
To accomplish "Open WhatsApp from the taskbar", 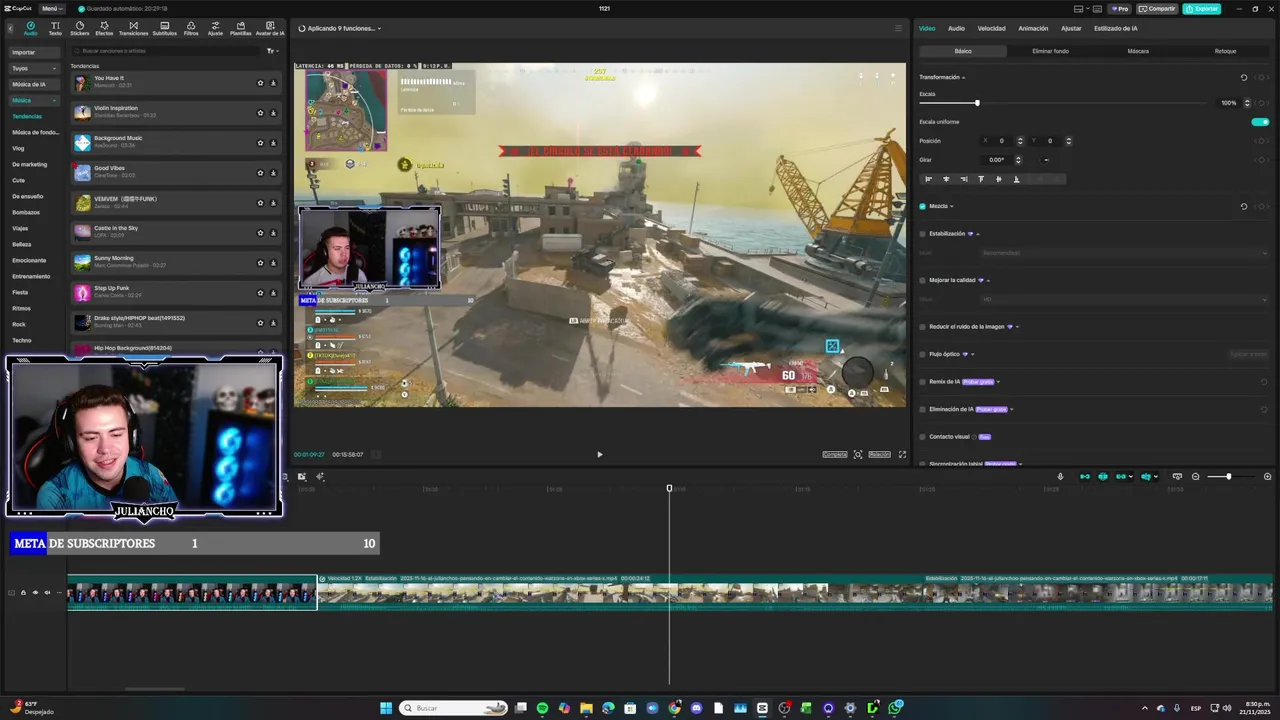I will [x=895, y=708].
